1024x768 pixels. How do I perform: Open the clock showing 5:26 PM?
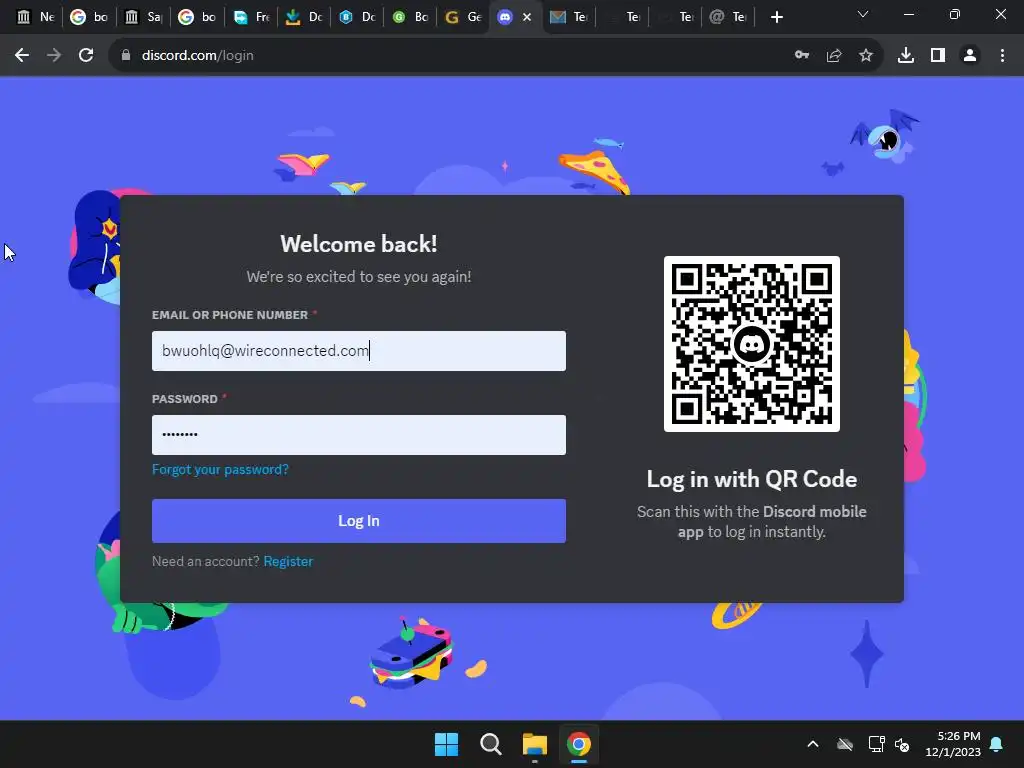coord(953,744)
